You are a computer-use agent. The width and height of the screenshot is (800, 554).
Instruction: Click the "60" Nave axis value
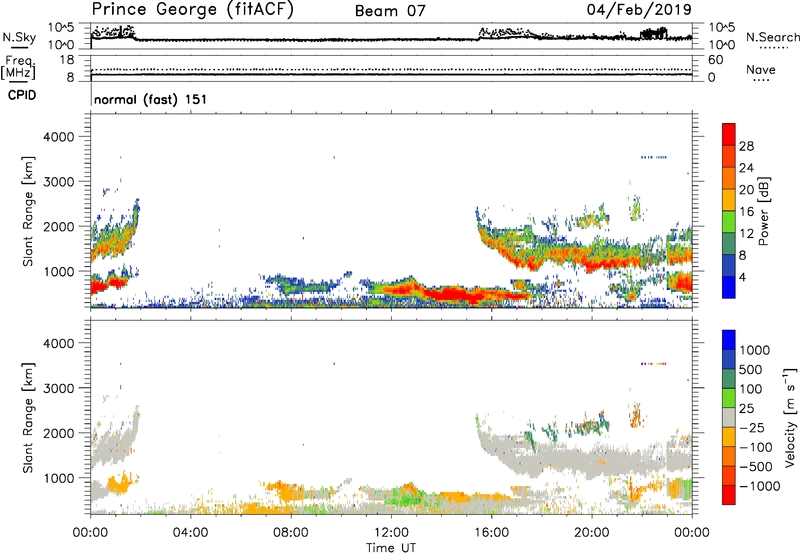[x=715, y=60]
